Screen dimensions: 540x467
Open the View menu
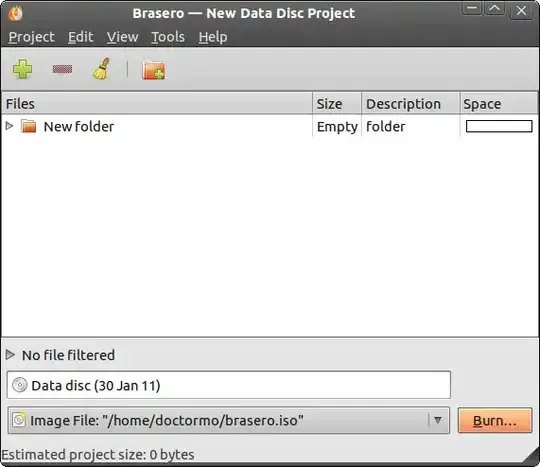tap(122, 37)
